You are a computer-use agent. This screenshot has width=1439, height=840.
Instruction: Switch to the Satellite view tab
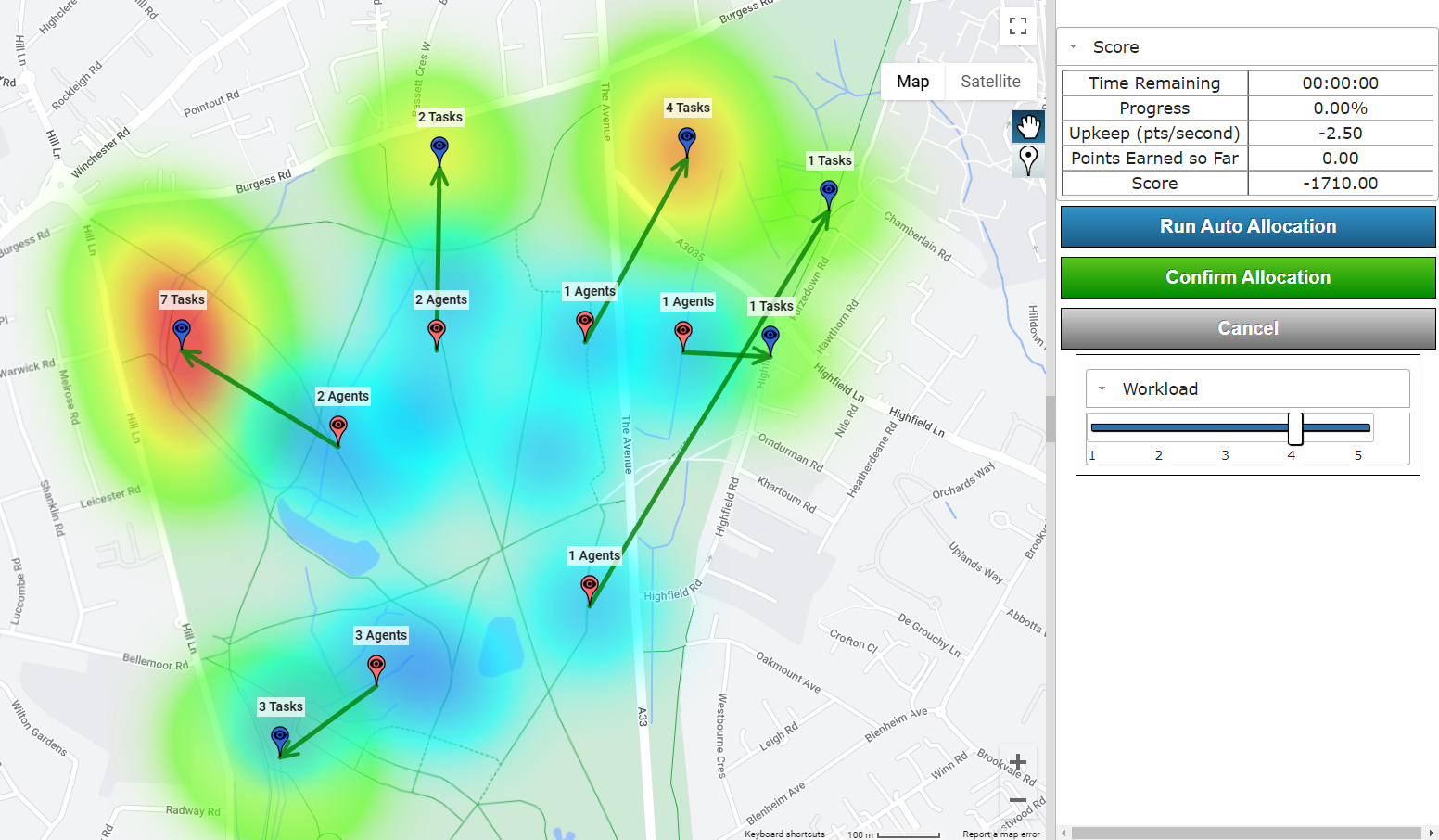point(988,81)
